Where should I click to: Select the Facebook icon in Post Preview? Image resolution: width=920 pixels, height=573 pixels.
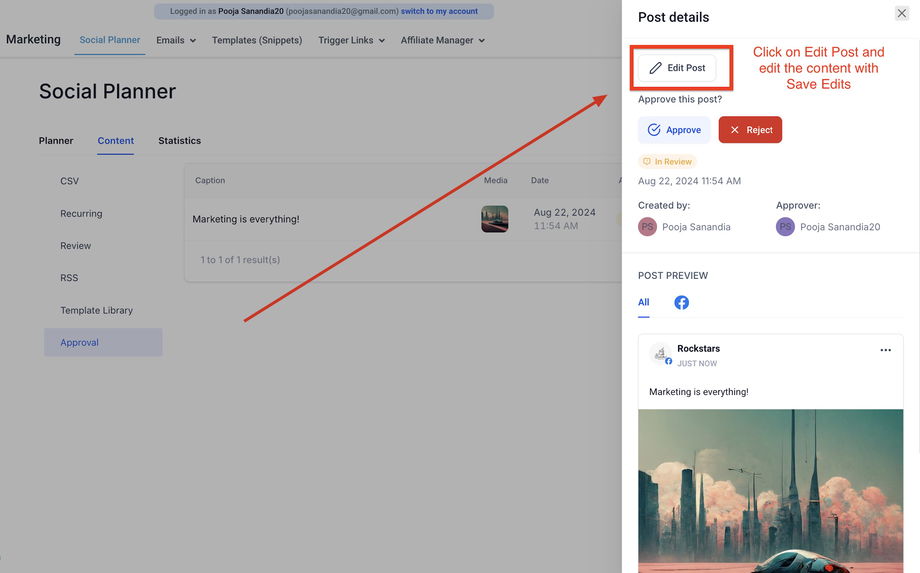point(681,302)
